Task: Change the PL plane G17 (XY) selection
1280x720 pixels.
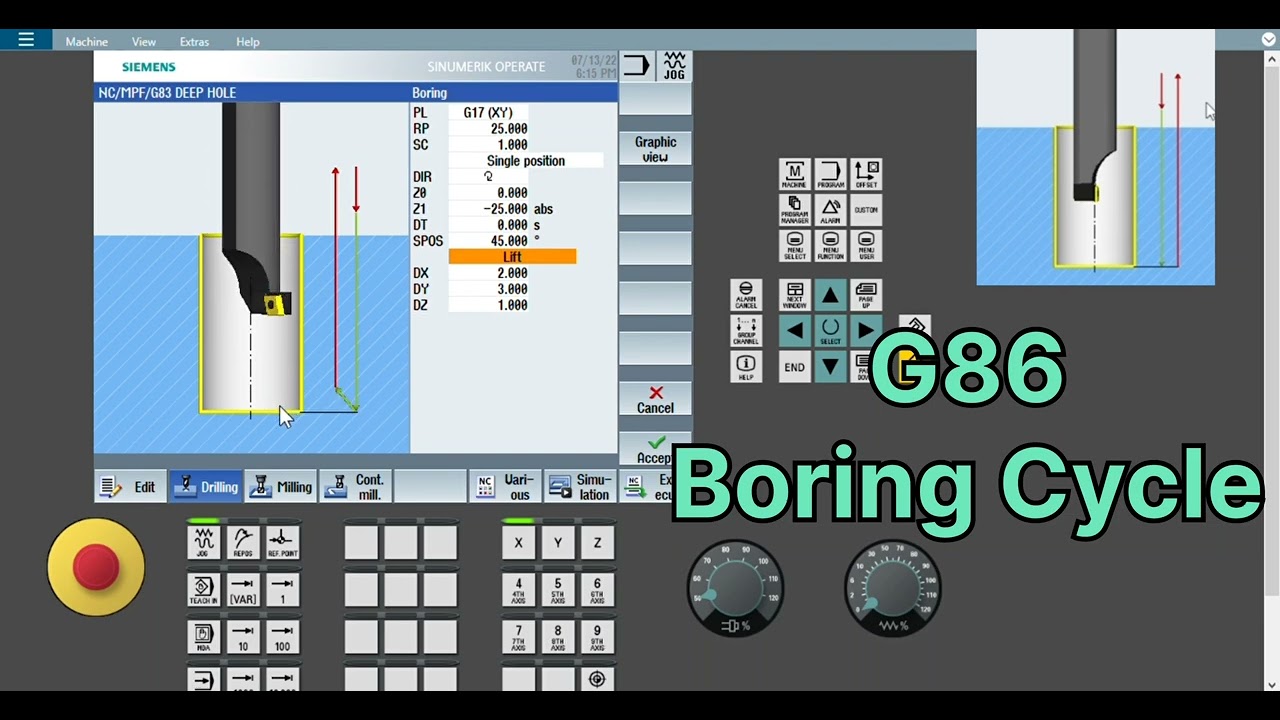Action: point(489,113)
